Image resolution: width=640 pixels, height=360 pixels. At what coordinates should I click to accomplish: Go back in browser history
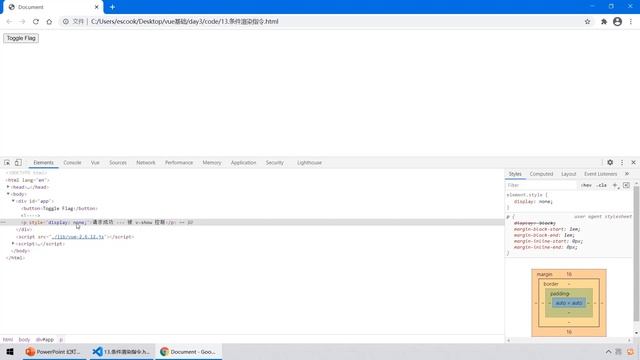(9, 22)
